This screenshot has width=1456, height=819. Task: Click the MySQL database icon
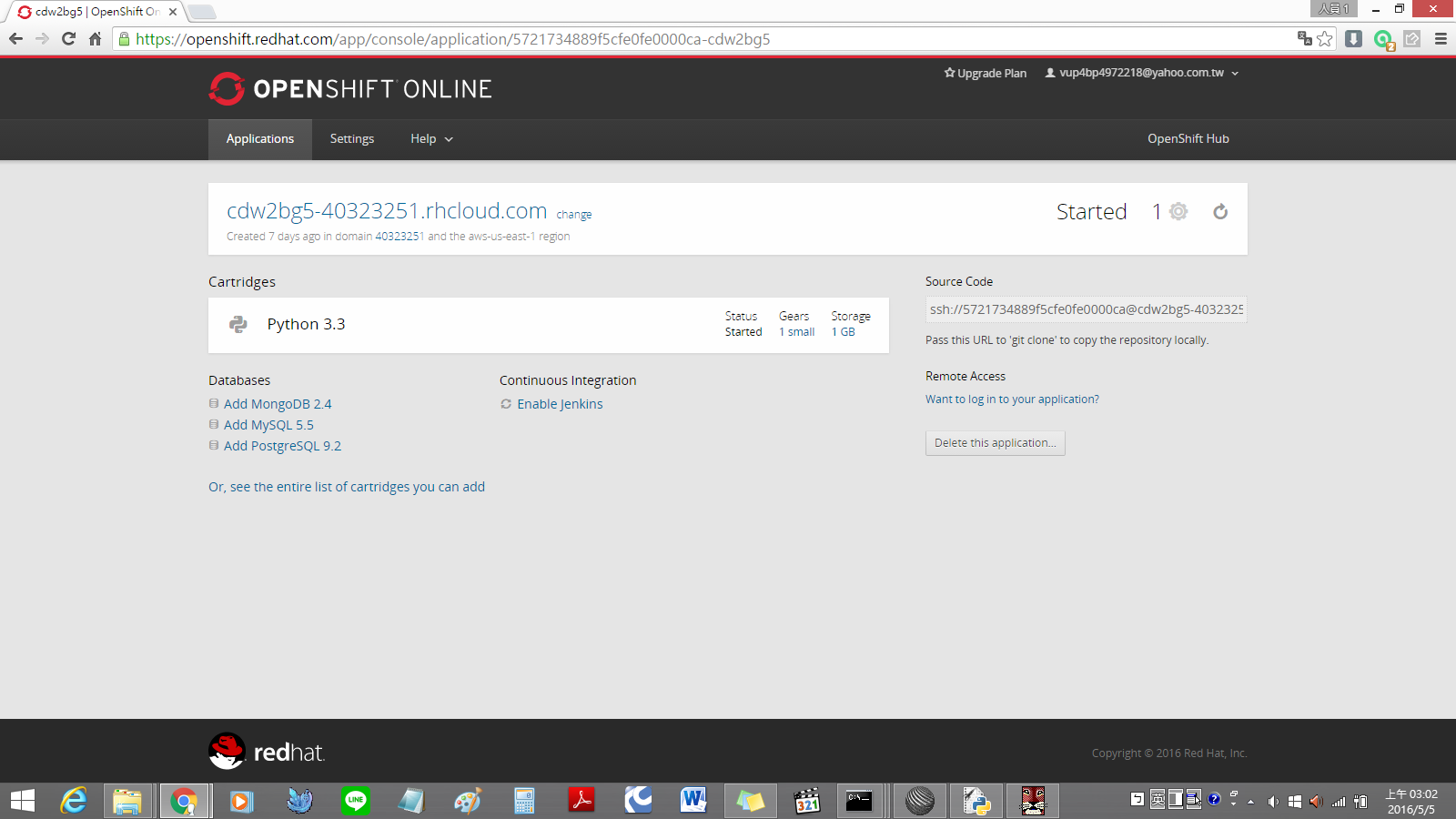[x=214, y=424]
